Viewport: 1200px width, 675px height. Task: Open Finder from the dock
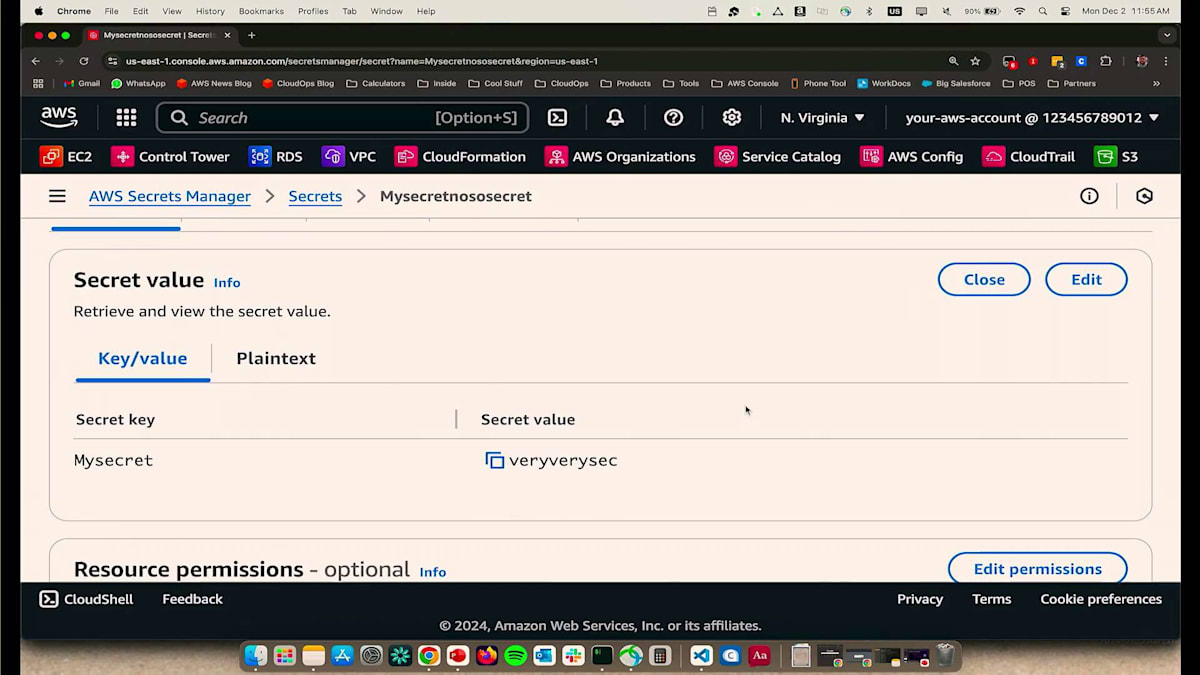click(256, 656)
